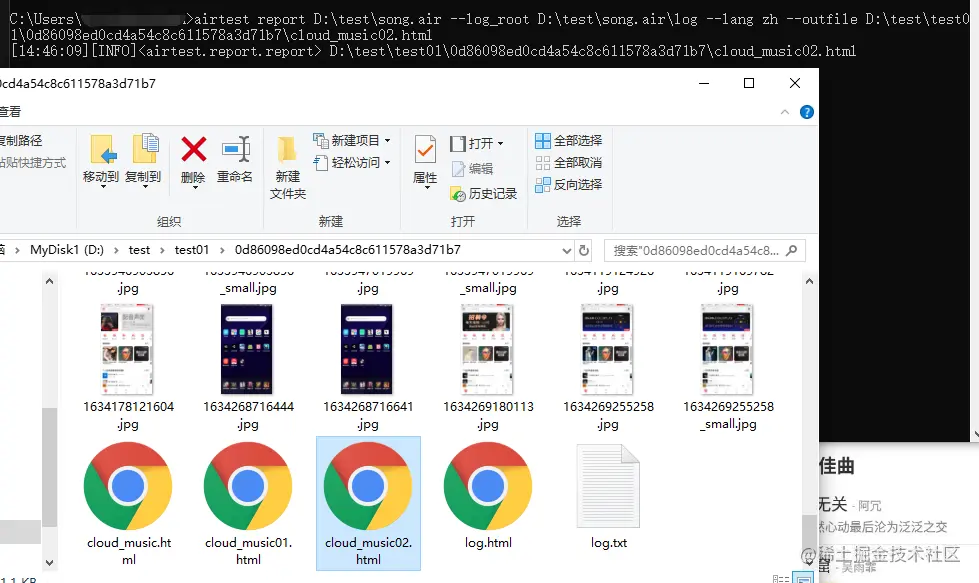Select the 1634269180113.jpg thumbnail
The image size is (979, 583).
488,349
